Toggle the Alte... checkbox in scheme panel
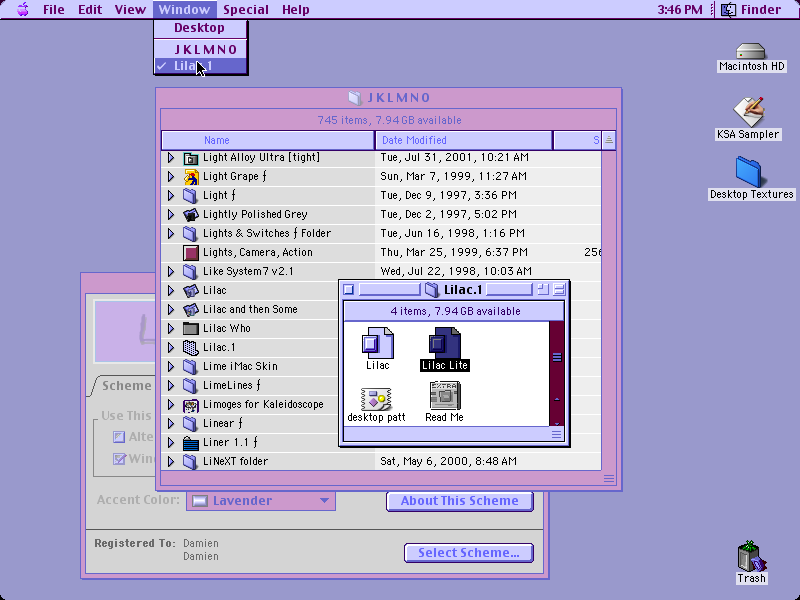 119,437
